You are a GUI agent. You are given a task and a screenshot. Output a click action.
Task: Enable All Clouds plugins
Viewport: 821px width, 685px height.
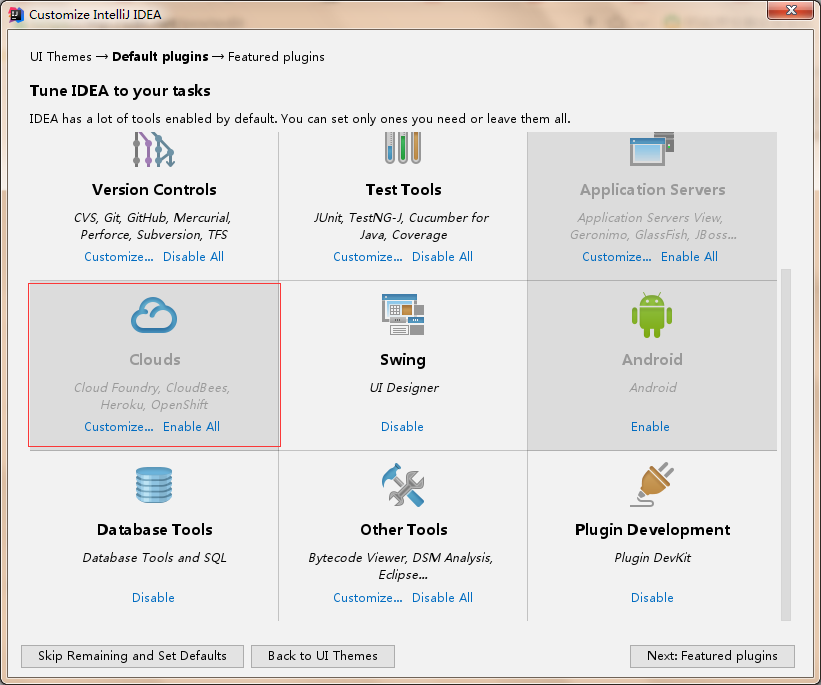point(191,427)
